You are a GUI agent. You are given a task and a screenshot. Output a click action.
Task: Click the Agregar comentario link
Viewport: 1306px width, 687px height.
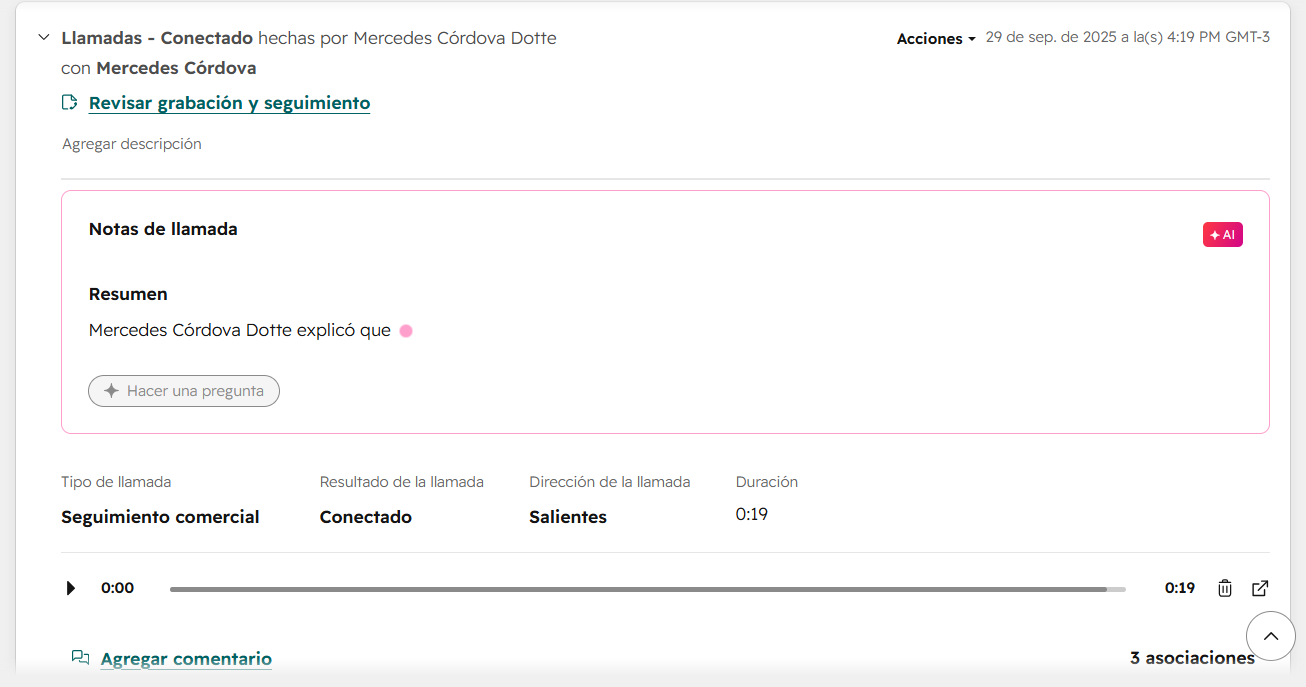186,659
